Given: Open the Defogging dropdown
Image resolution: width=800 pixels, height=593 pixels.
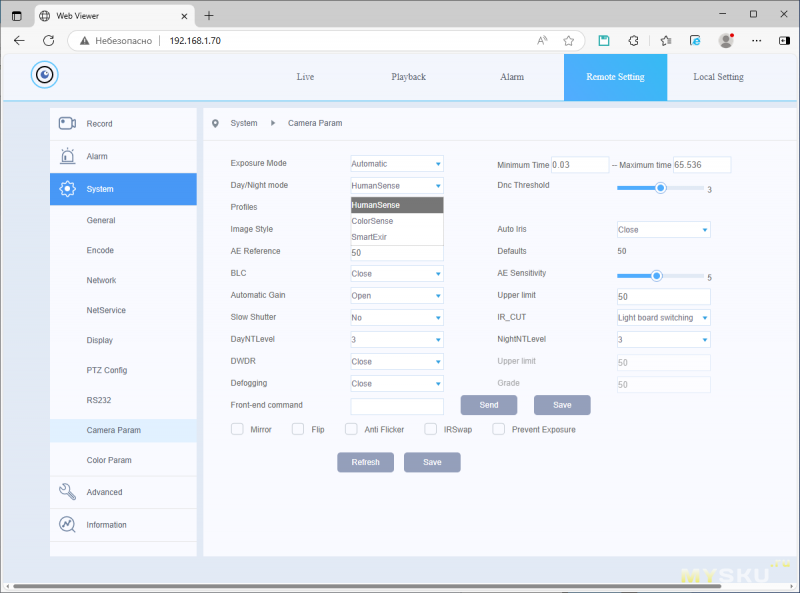Looking at the screenshot, I should pos(397,383).
